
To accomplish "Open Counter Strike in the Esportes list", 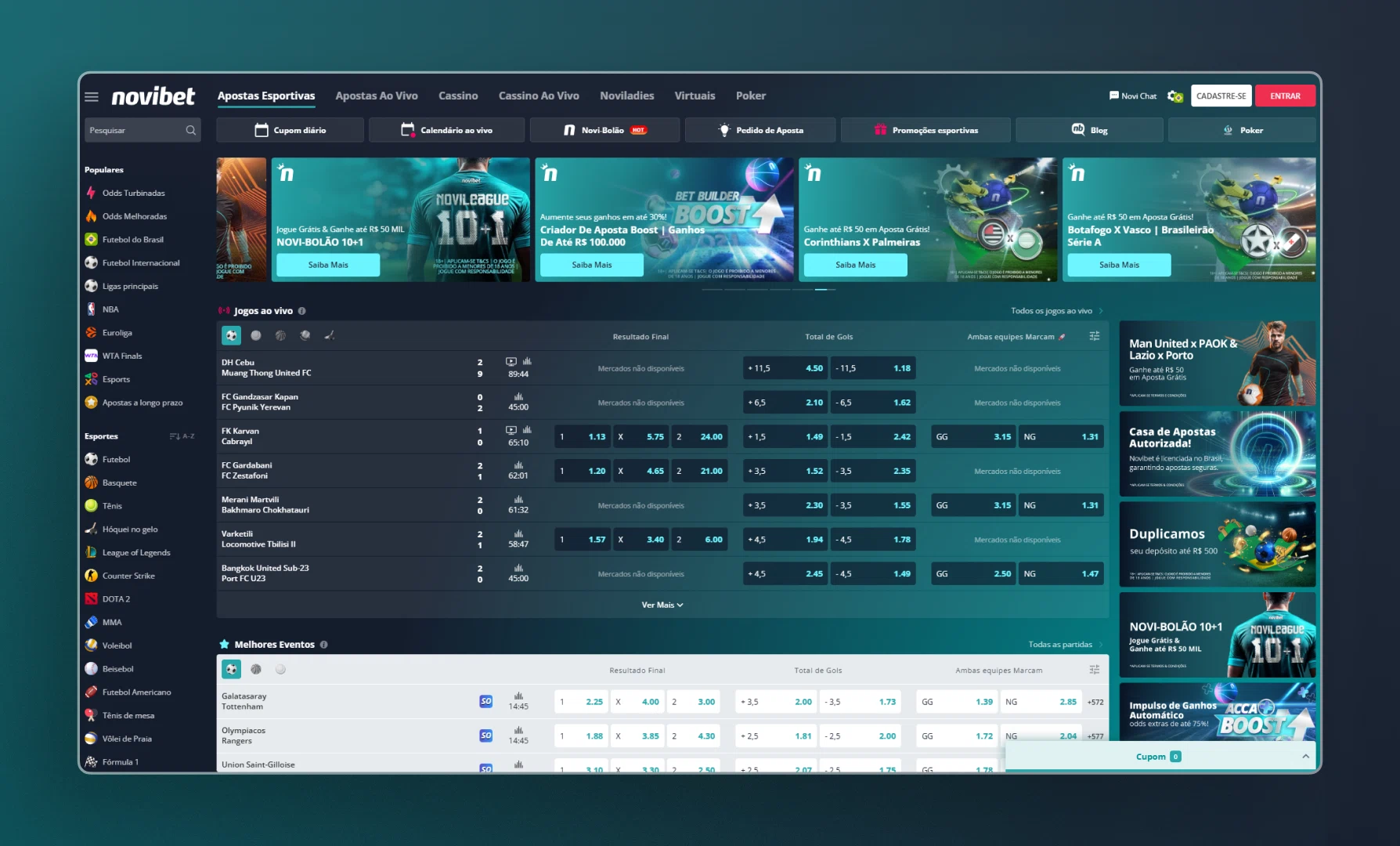I will point(120,576).
